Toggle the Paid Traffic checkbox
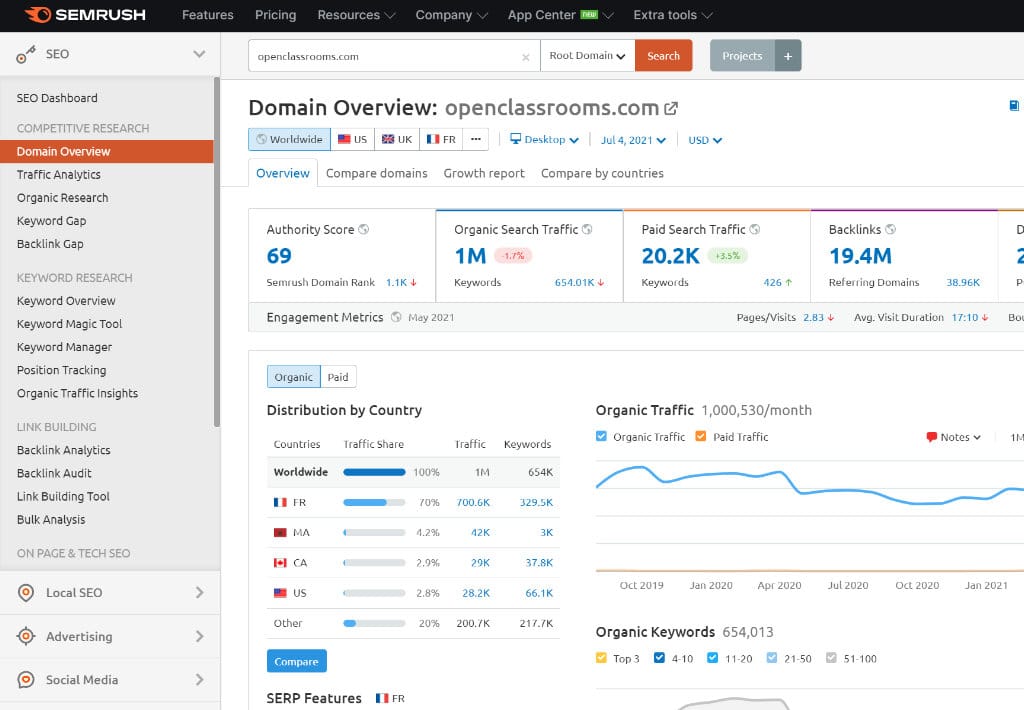This screenshot has height=710, width=1024. [701, 436]
